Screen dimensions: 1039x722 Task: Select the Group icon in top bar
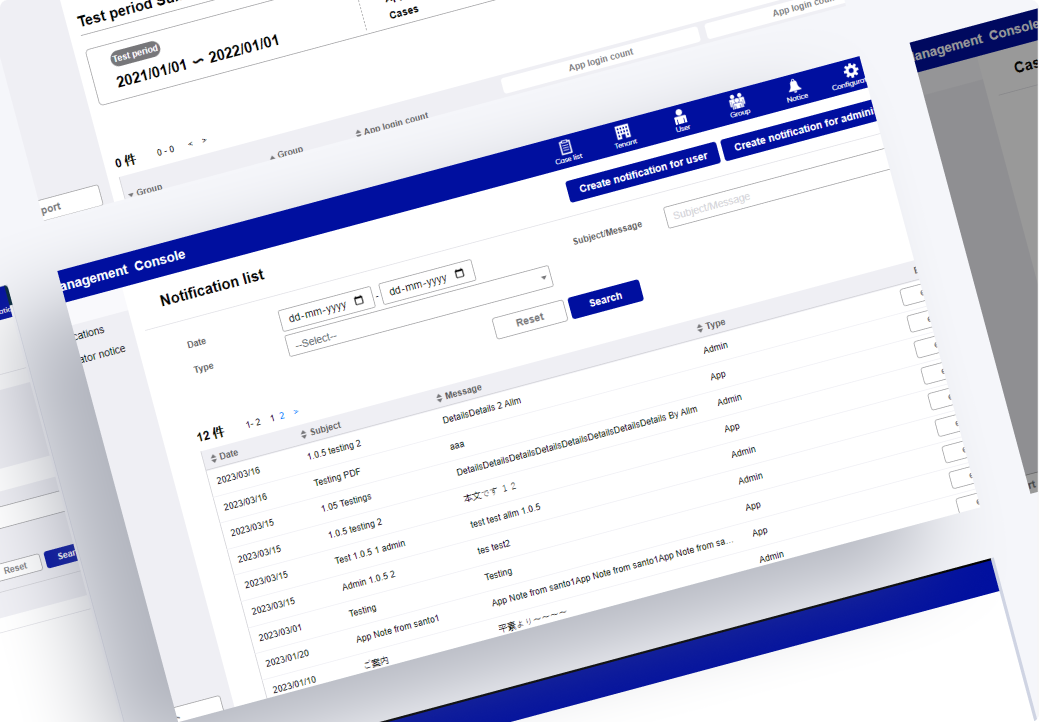[x=738, y=103]
